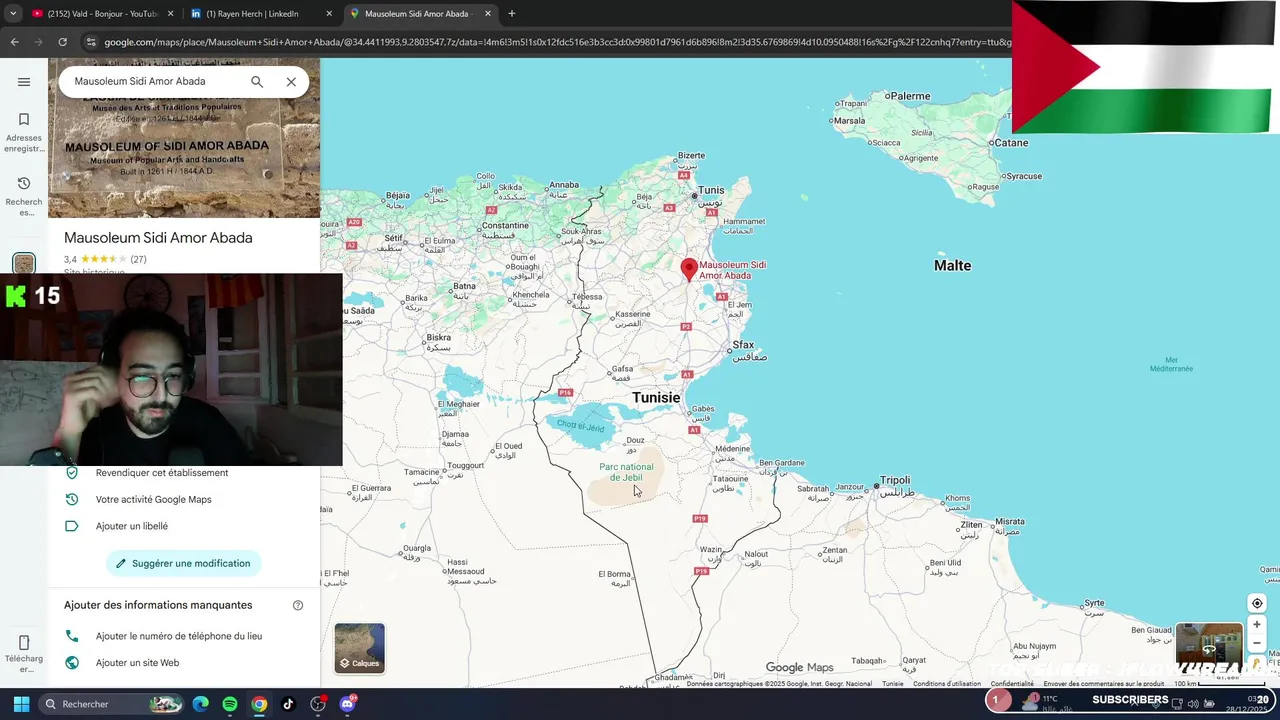Viewport: 1280px width, 720px height.
Task: Zoom in the map with plus button
Action: click(x=1257, y=625)
